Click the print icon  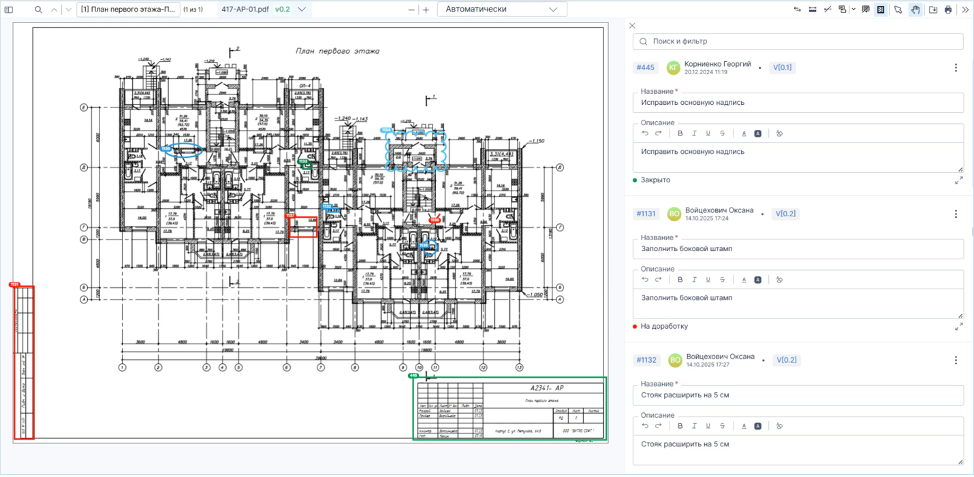coord(948,9)
